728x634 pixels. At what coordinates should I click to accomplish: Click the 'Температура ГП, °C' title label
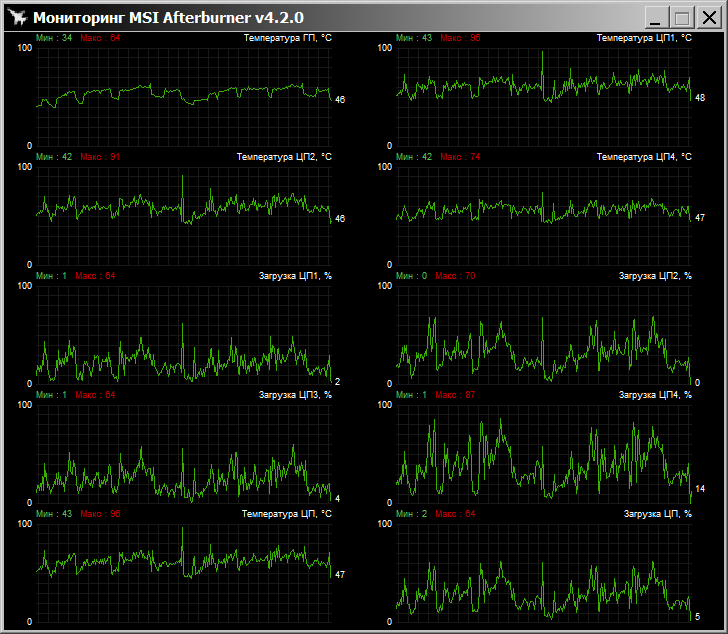pyautogui.click(x=287, y=38)
